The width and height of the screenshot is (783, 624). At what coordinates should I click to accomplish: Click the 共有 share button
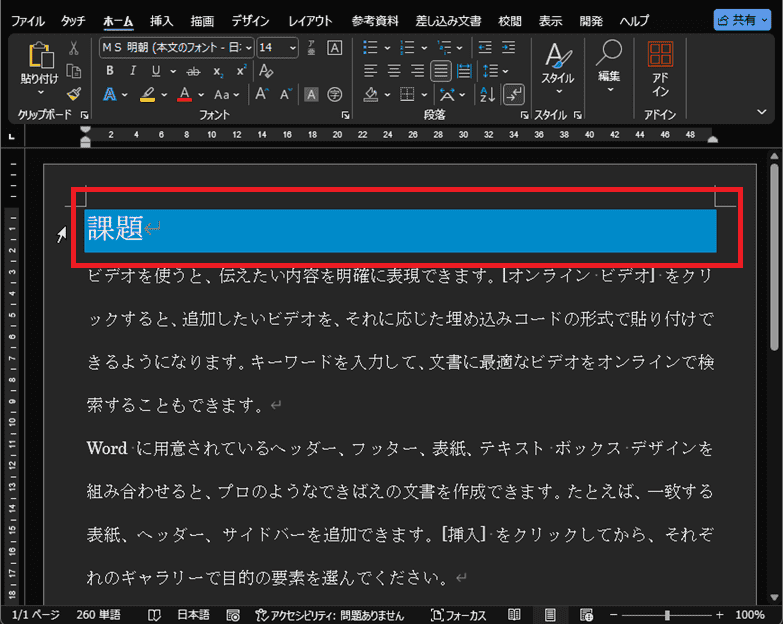tap(742, 20)
